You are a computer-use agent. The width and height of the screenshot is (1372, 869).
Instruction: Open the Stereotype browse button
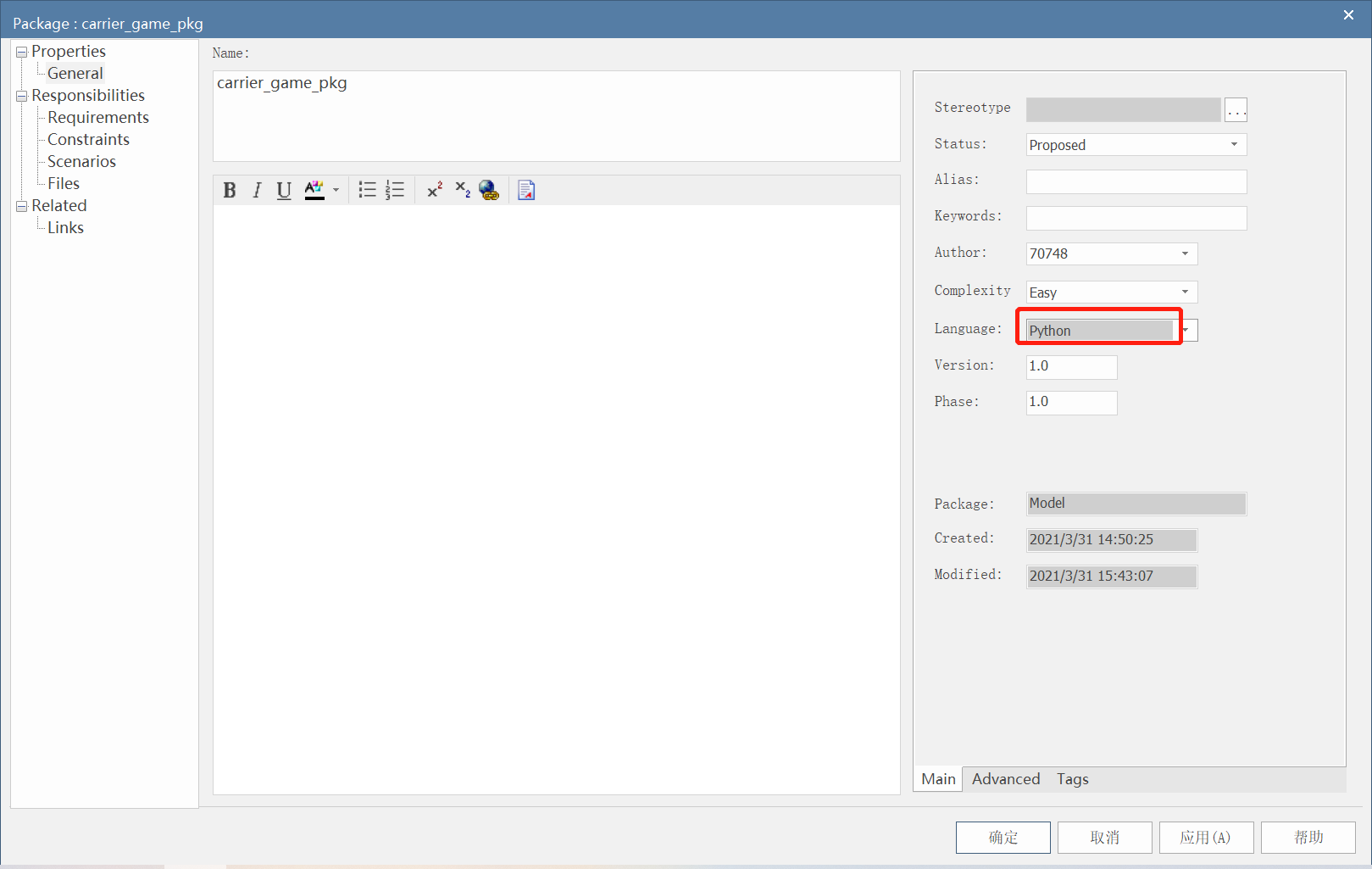click(1236, 110)
